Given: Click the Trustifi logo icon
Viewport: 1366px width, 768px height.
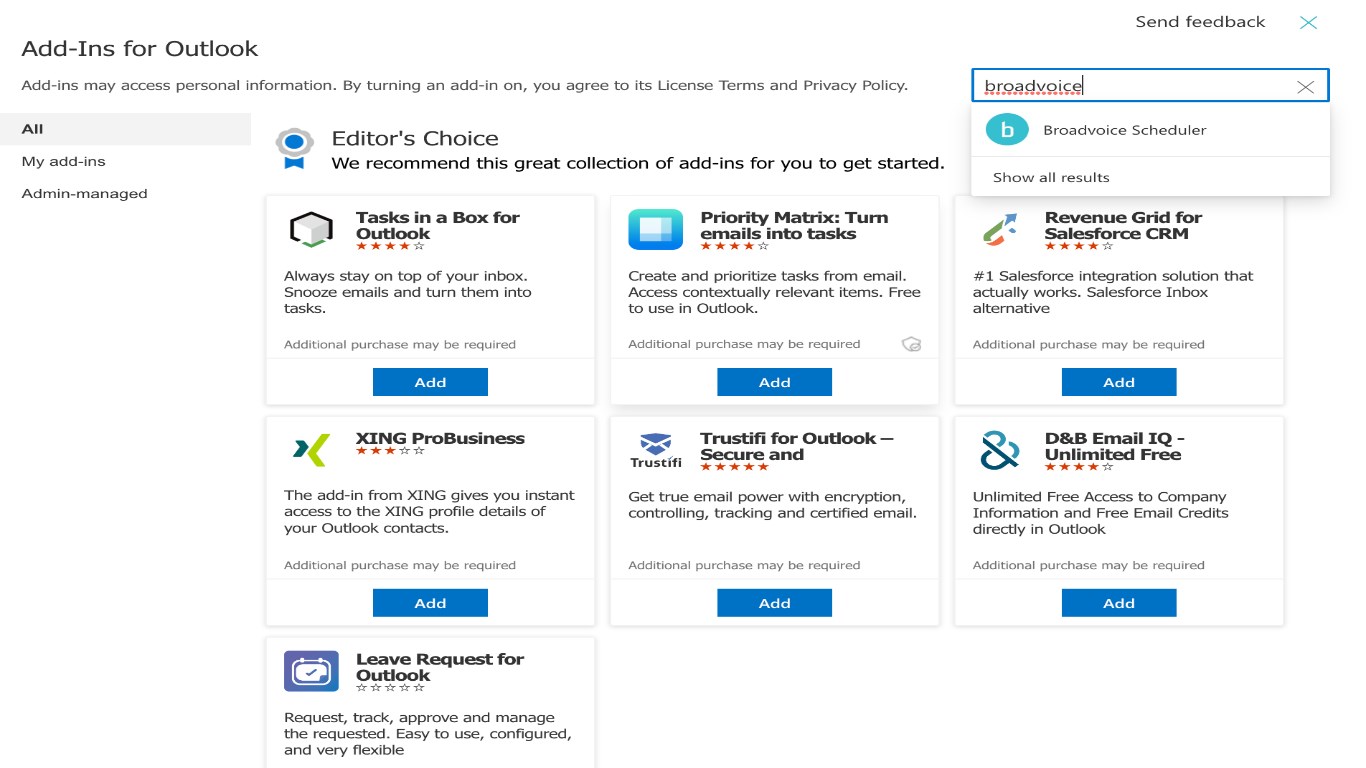Looking at the screenshot, I should click(x=655, y=451).
